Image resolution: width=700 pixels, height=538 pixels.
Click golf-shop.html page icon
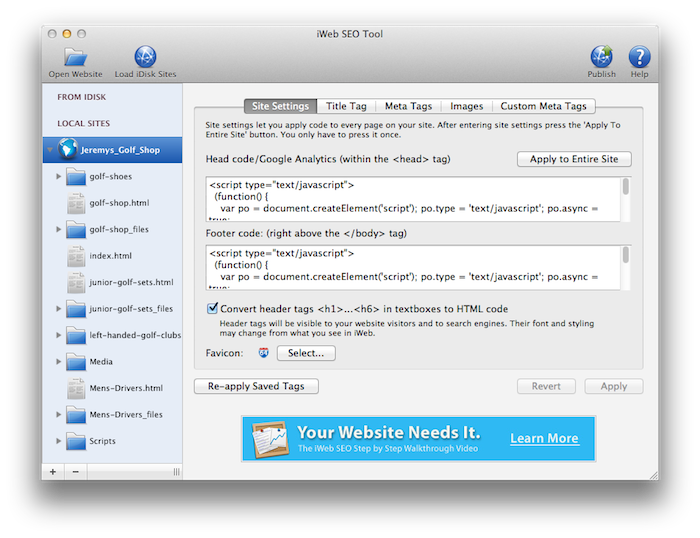coord(76,203)
